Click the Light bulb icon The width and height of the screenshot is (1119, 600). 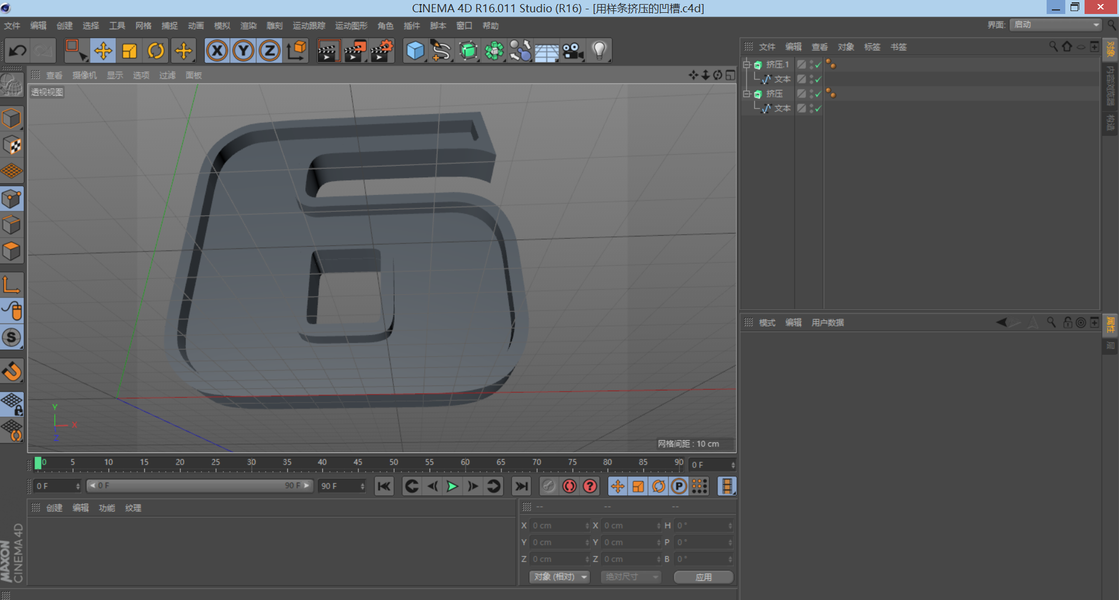coord(599,50)
